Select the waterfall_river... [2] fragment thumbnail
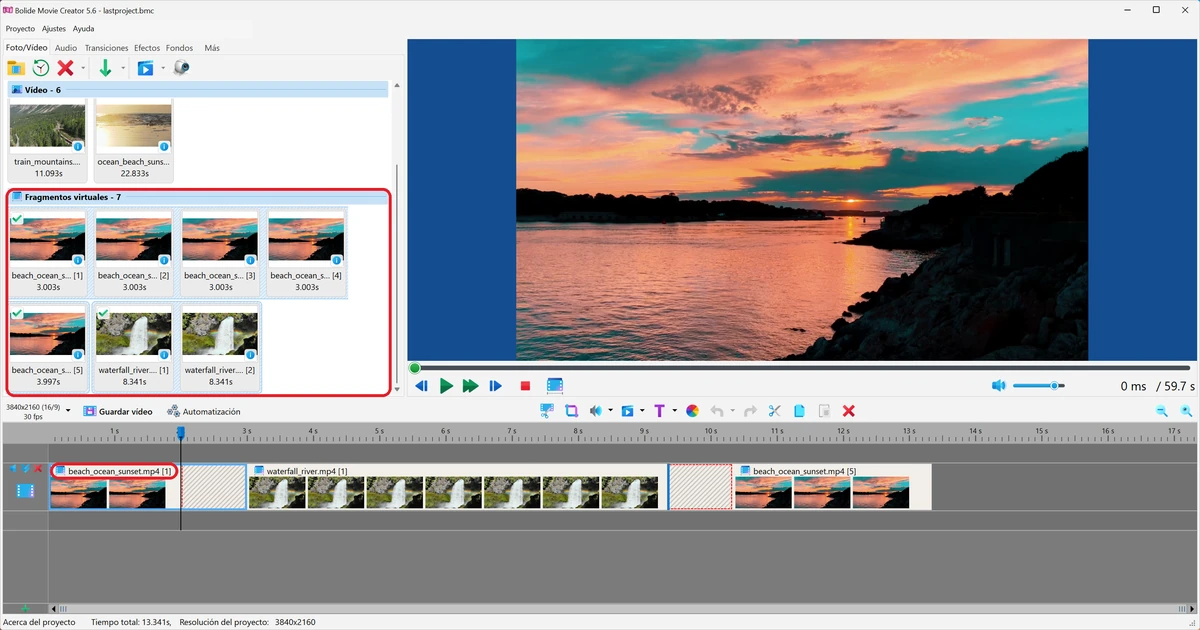This screenshot has height=630, width=1200. 219,335
